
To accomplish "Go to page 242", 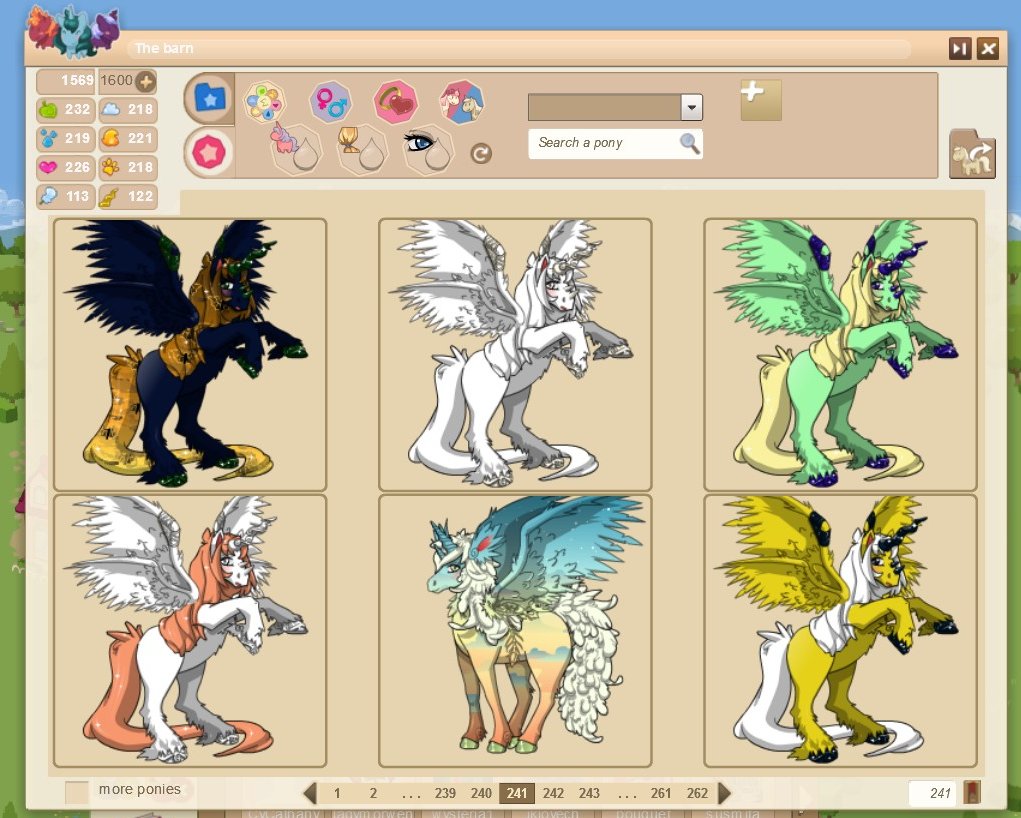I will pos(553,793).
